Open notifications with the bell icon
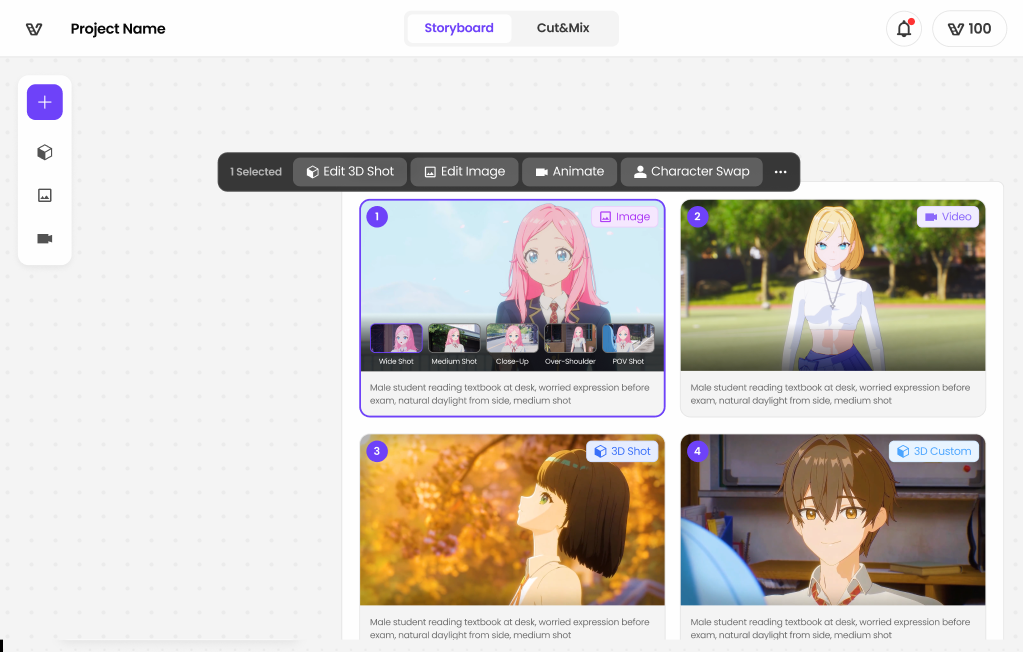 (x=903, y=28)
